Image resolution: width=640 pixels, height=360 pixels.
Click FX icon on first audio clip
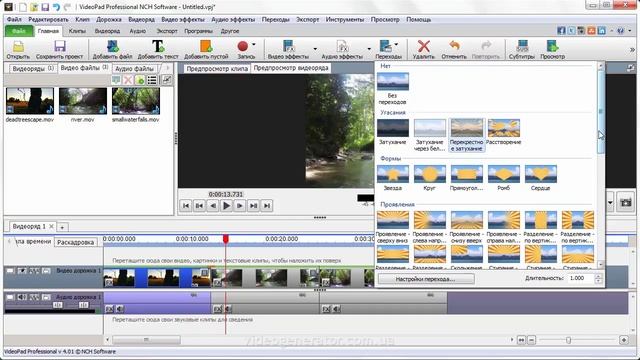(109, 309)
